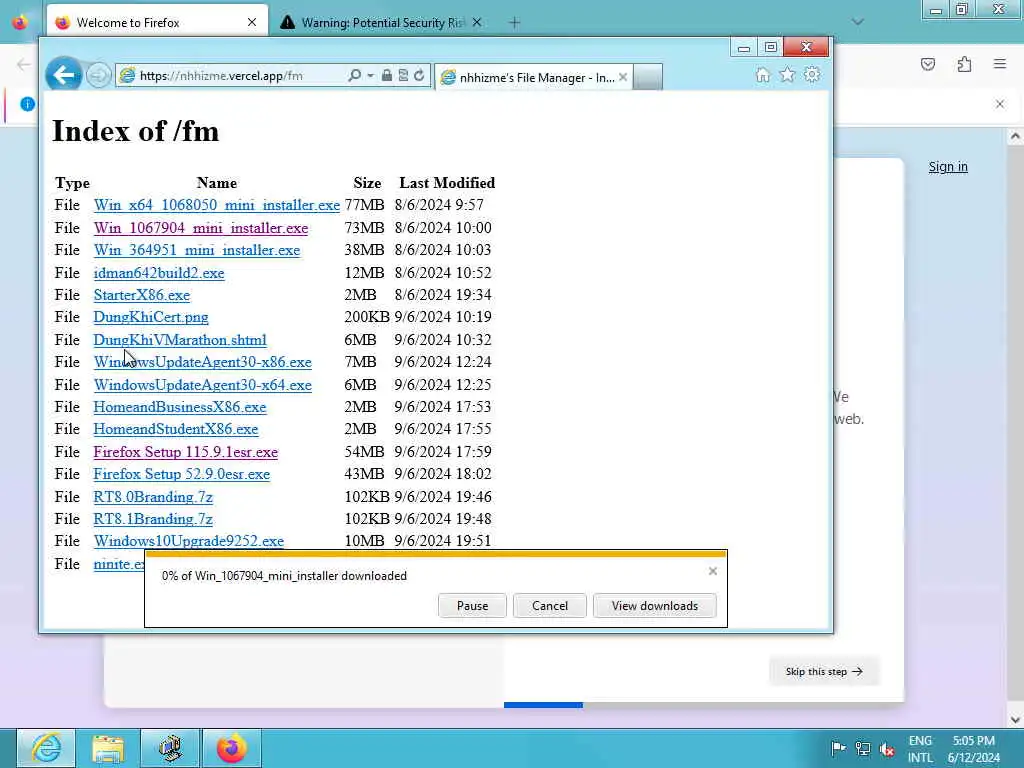1024x768 pixels.
Task: Click Firefox scrollbar up arrow
Action: click(1015, 136)
